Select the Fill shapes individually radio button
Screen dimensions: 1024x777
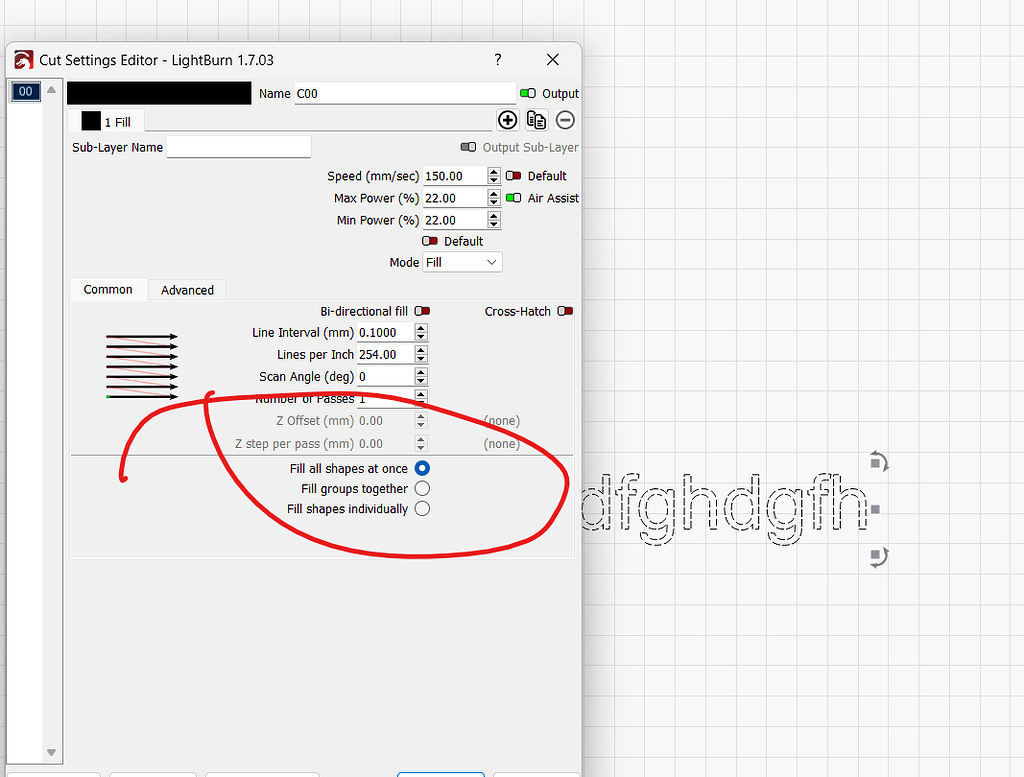coord(422,508)
